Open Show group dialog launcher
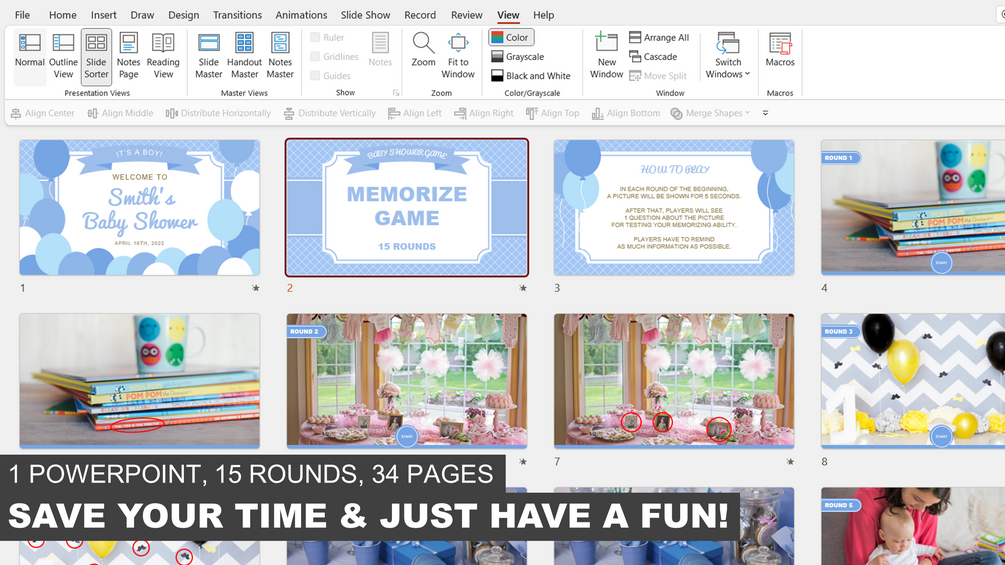This screenshot has height=565, width=1005. (396, 93)
